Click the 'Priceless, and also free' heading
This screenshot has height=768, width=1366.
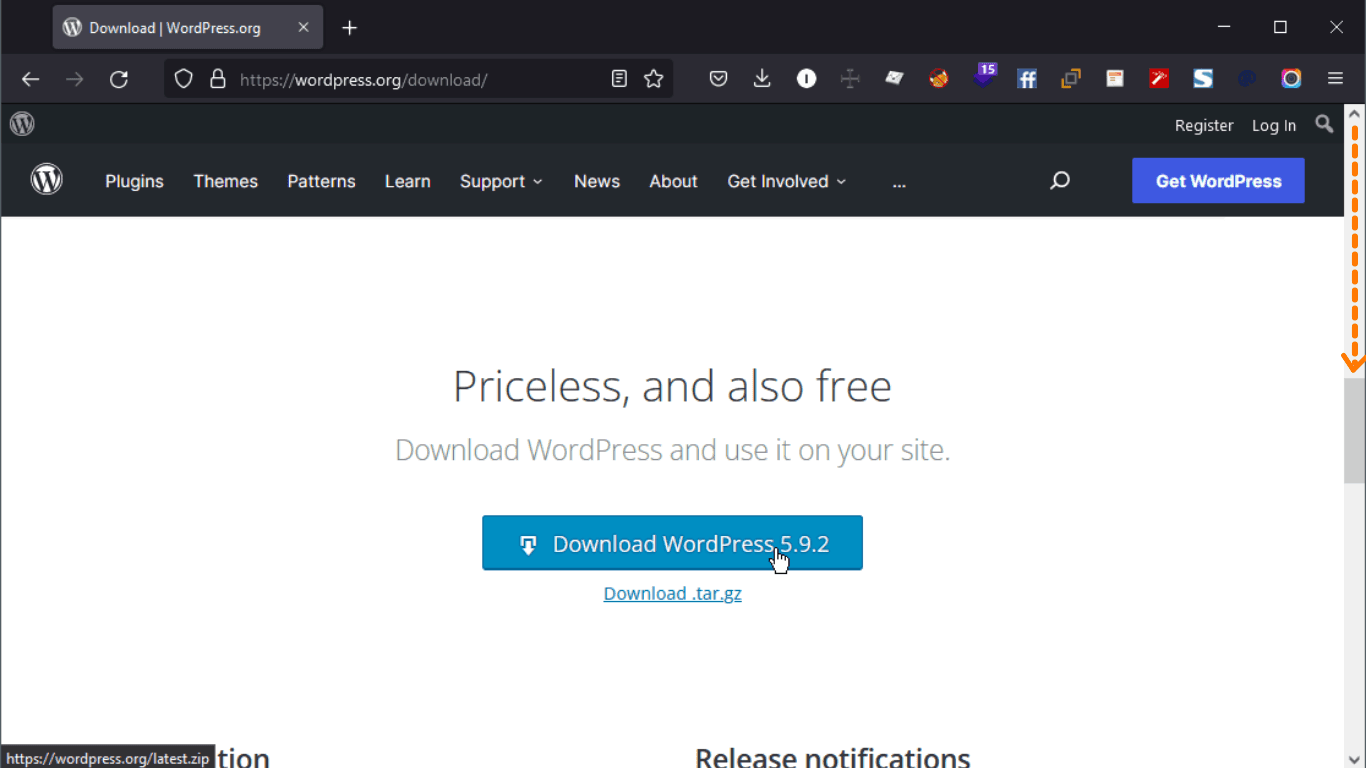(x=672, y=386)
